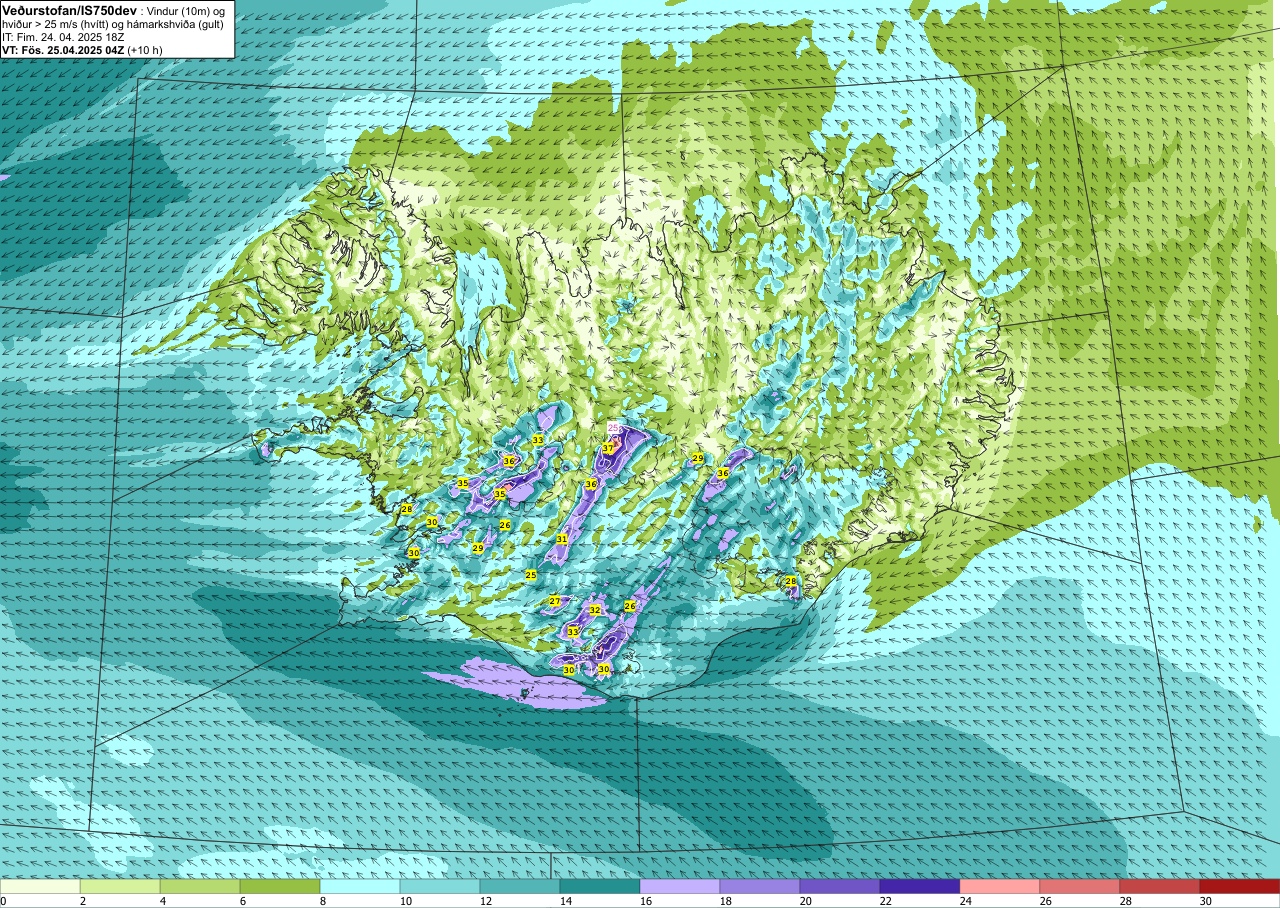Click the 26–28 m/s salmon legend swatch
1280x908 pixels.
pyautogui.click(x=1080, y=886)
